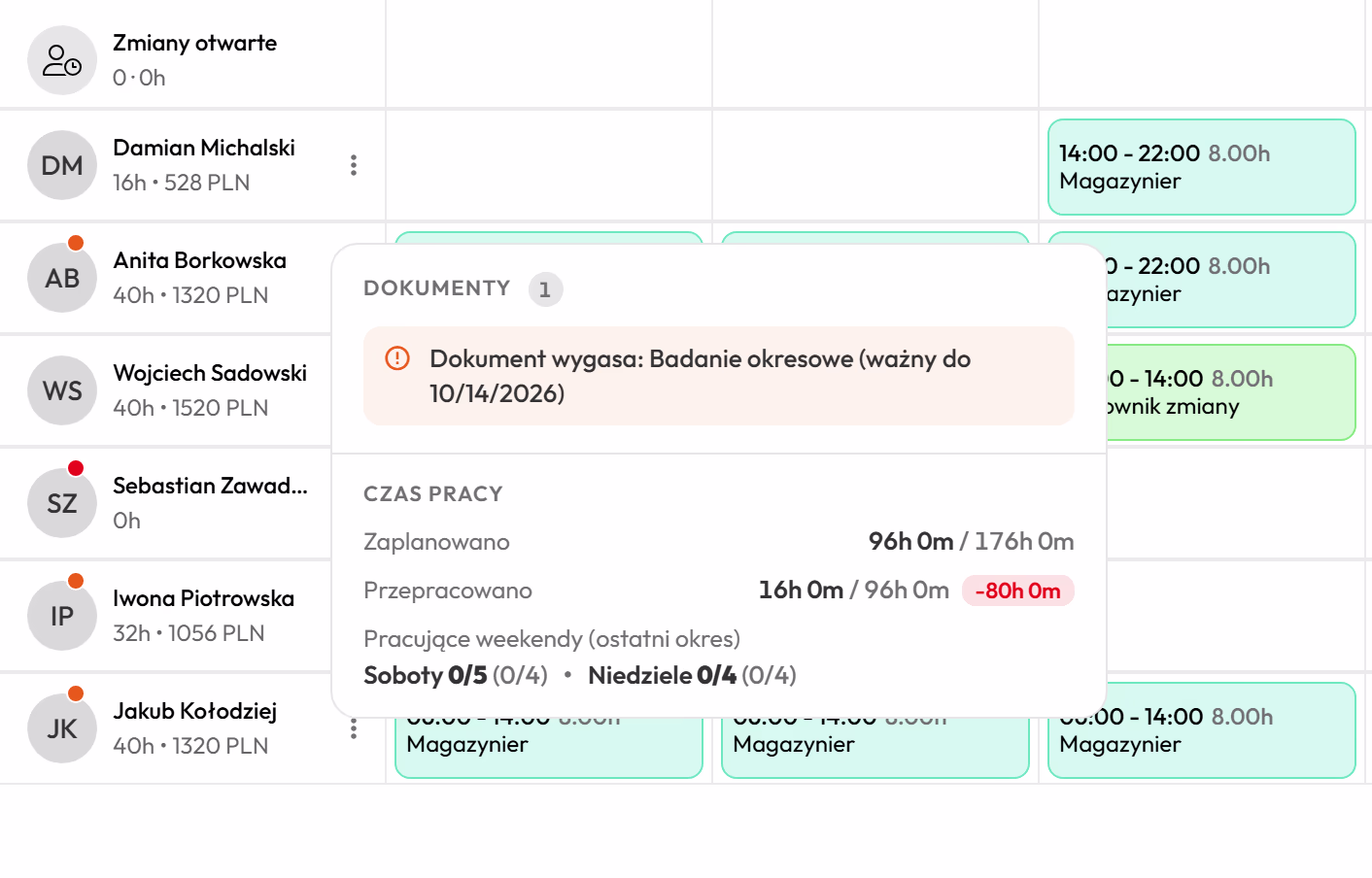This screenshot has height=878, width=1372.
Task: Click the Soboty 0/5 weekend count
Action: click(x=455, y=675)
